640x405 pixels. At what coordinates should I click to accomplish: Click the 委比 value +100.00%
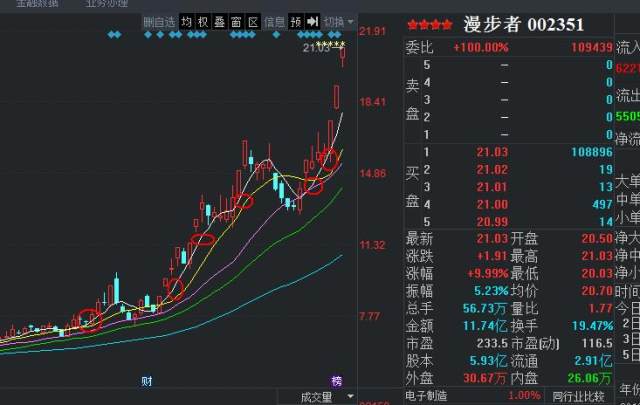click(x=481, y=47)
